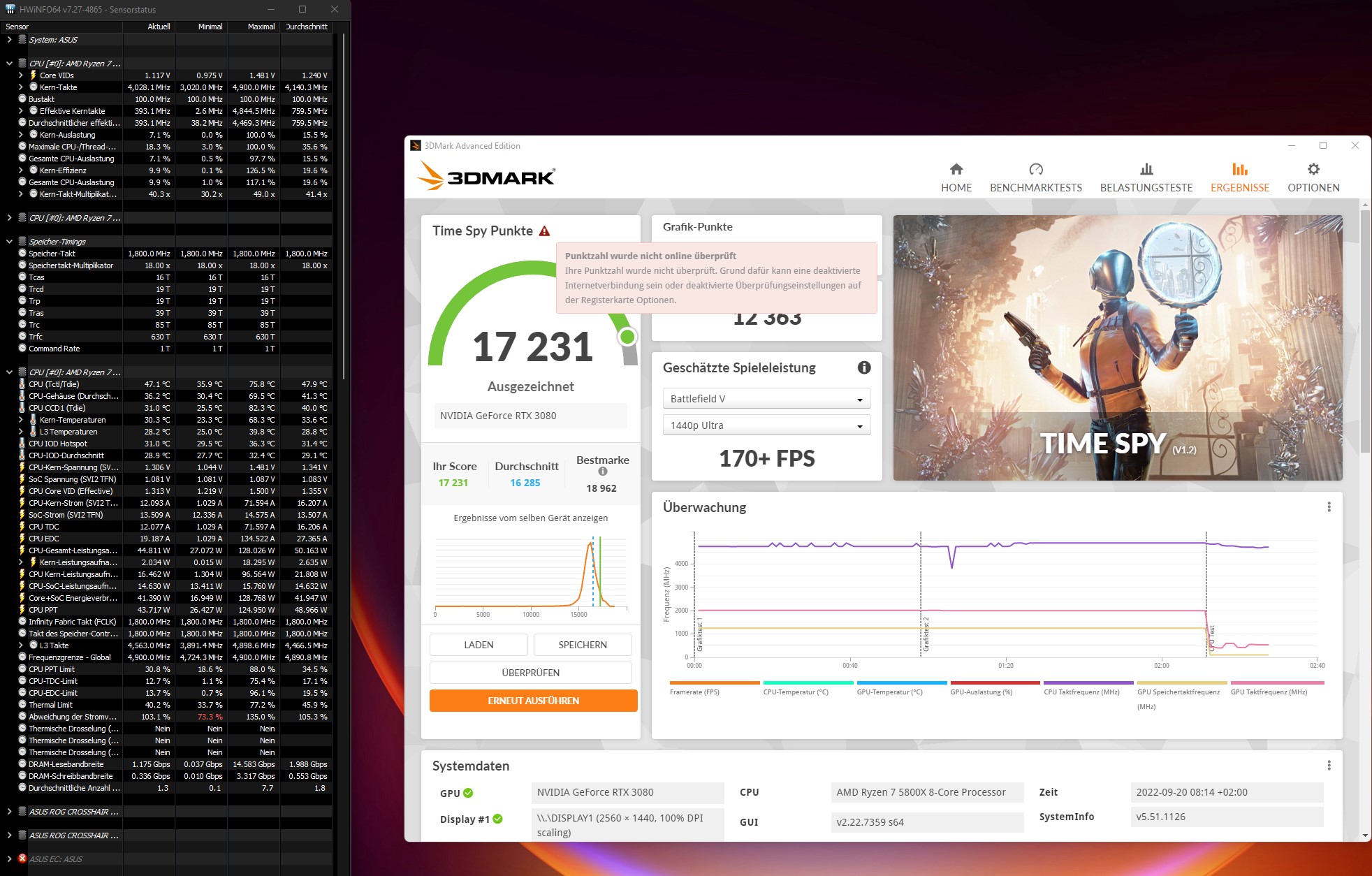The image size is (1372, 876).
Task: Open the Battlefield V game dropdown
Action: tap(766, 399)
